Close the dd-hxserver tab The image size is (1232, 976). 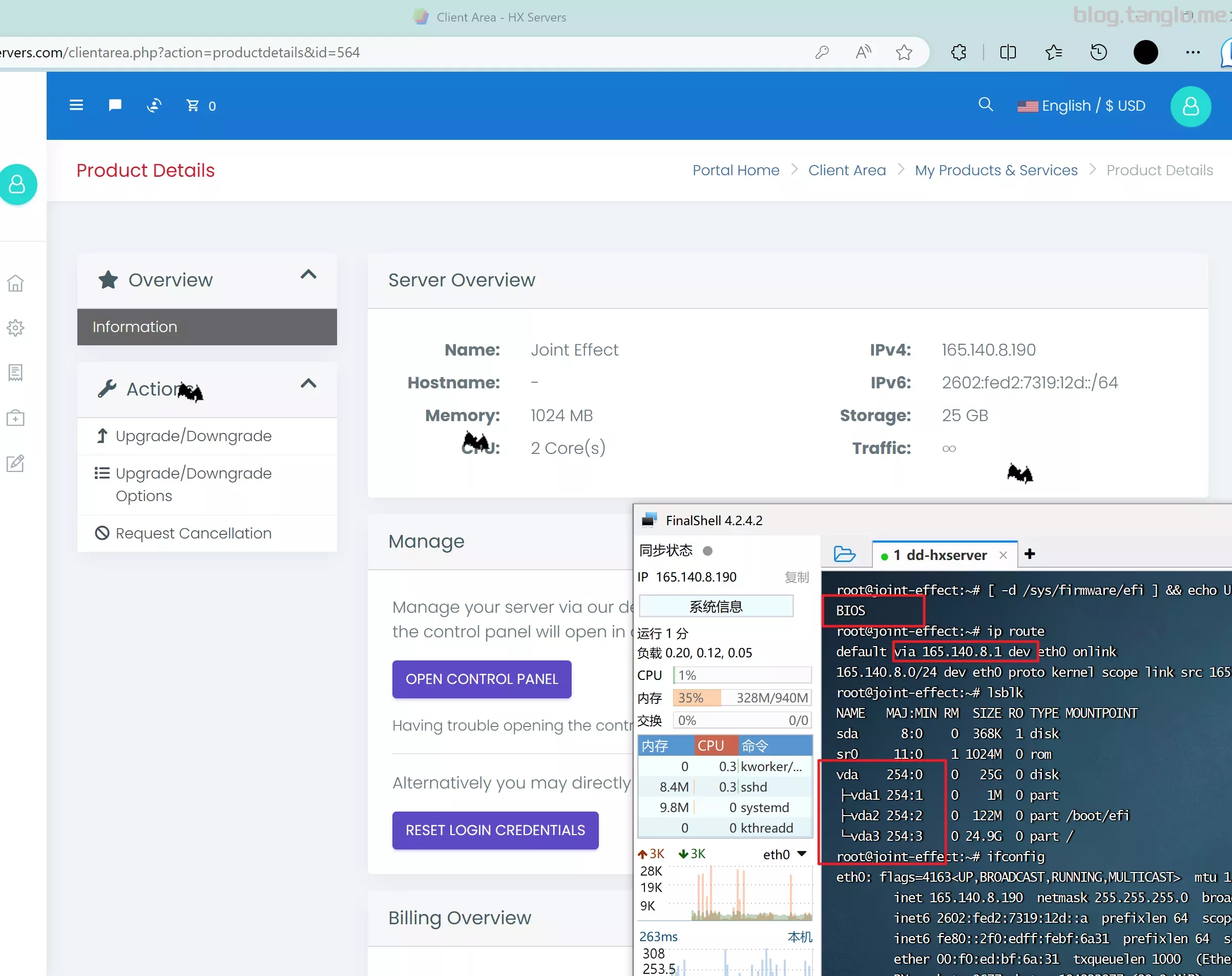tap(1003, 555)
